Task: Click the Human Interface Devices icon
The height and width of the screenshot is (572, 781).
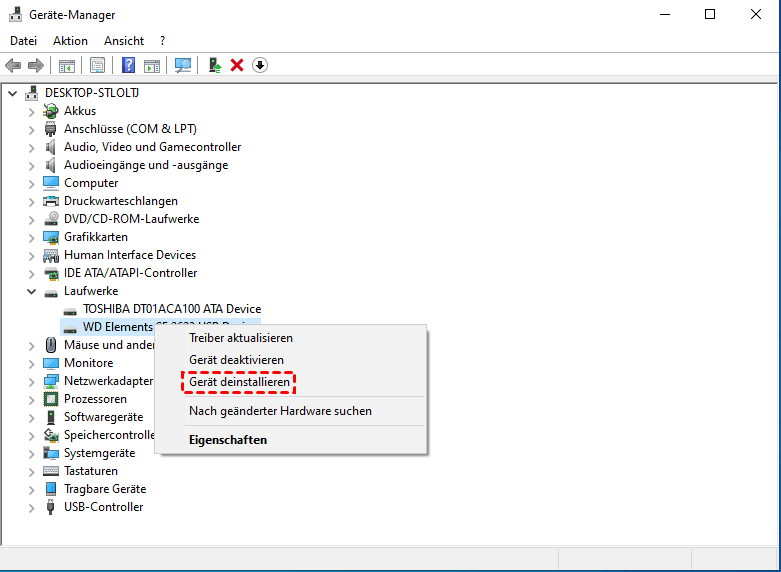Action: 51,255
